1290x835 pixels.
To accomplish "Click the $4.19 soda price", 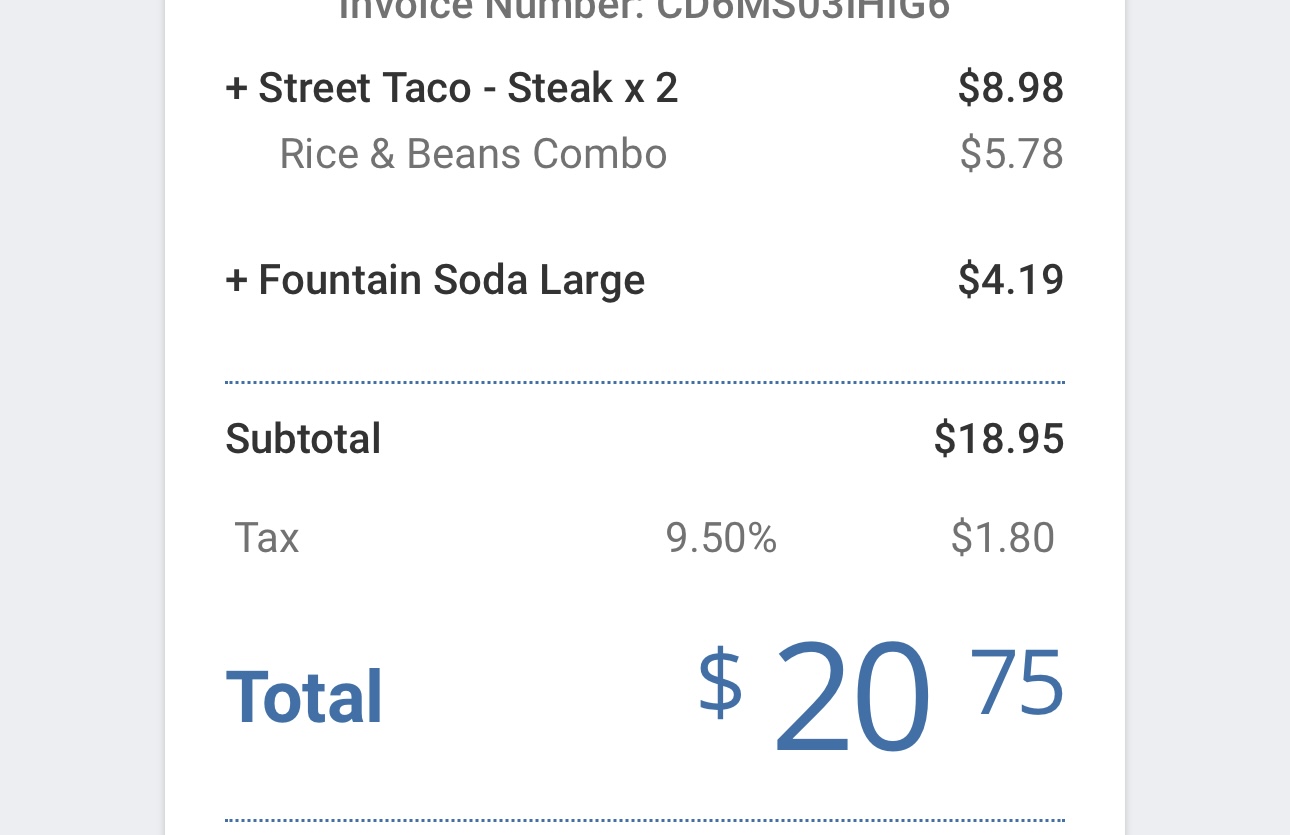I will (x=1010, y=280).
